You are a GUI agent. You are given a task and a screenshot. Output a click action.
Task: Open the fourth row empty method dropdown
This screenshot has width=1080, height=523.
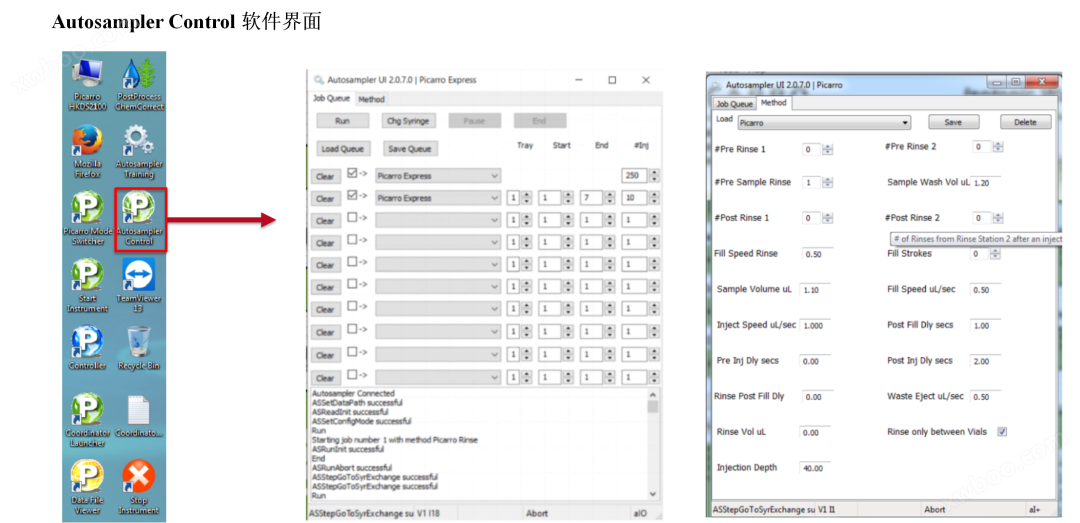click(438, 243)
